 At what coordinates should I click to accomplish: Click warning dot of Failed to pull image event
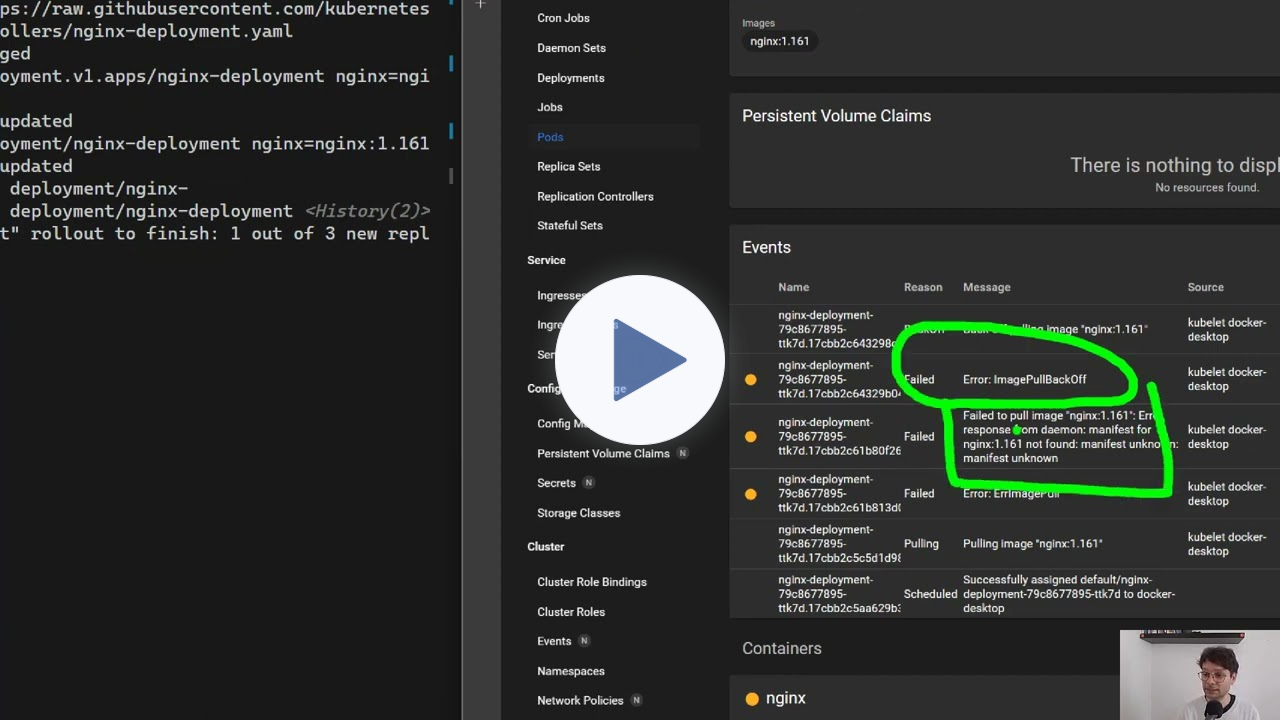tap(751, 437)
